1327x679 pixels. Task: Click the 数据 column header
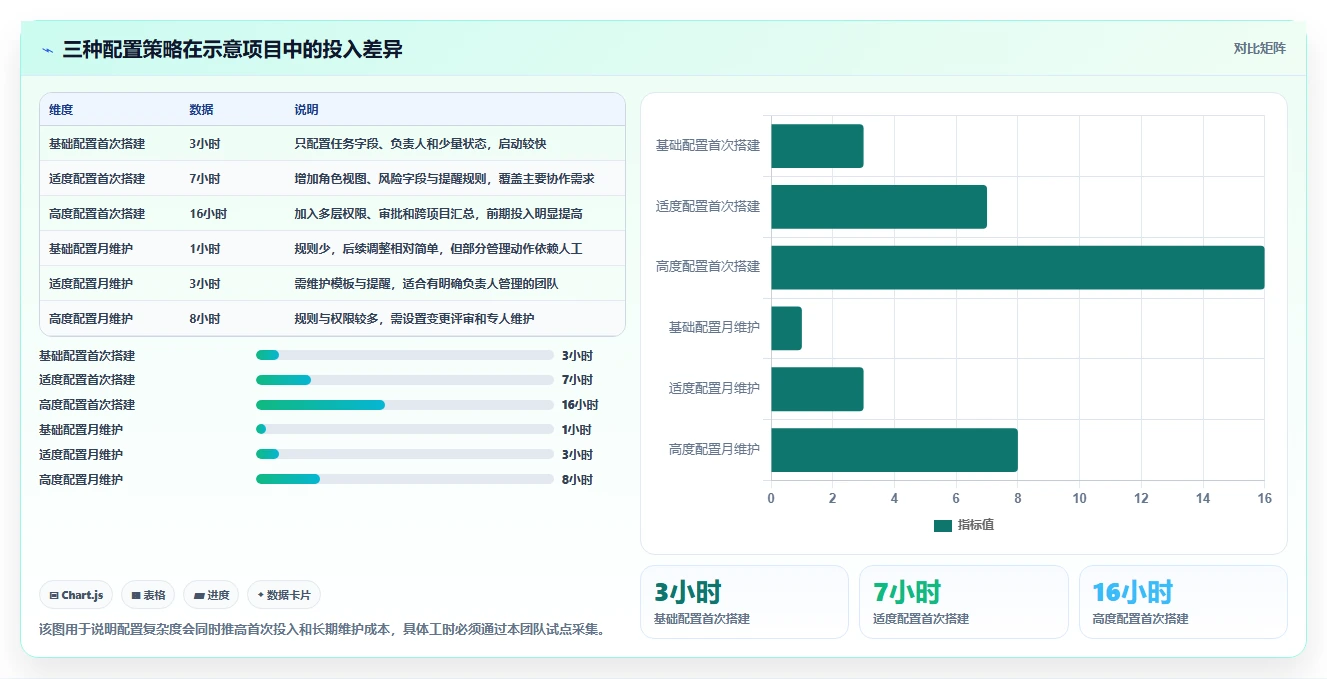pos(201,110)
